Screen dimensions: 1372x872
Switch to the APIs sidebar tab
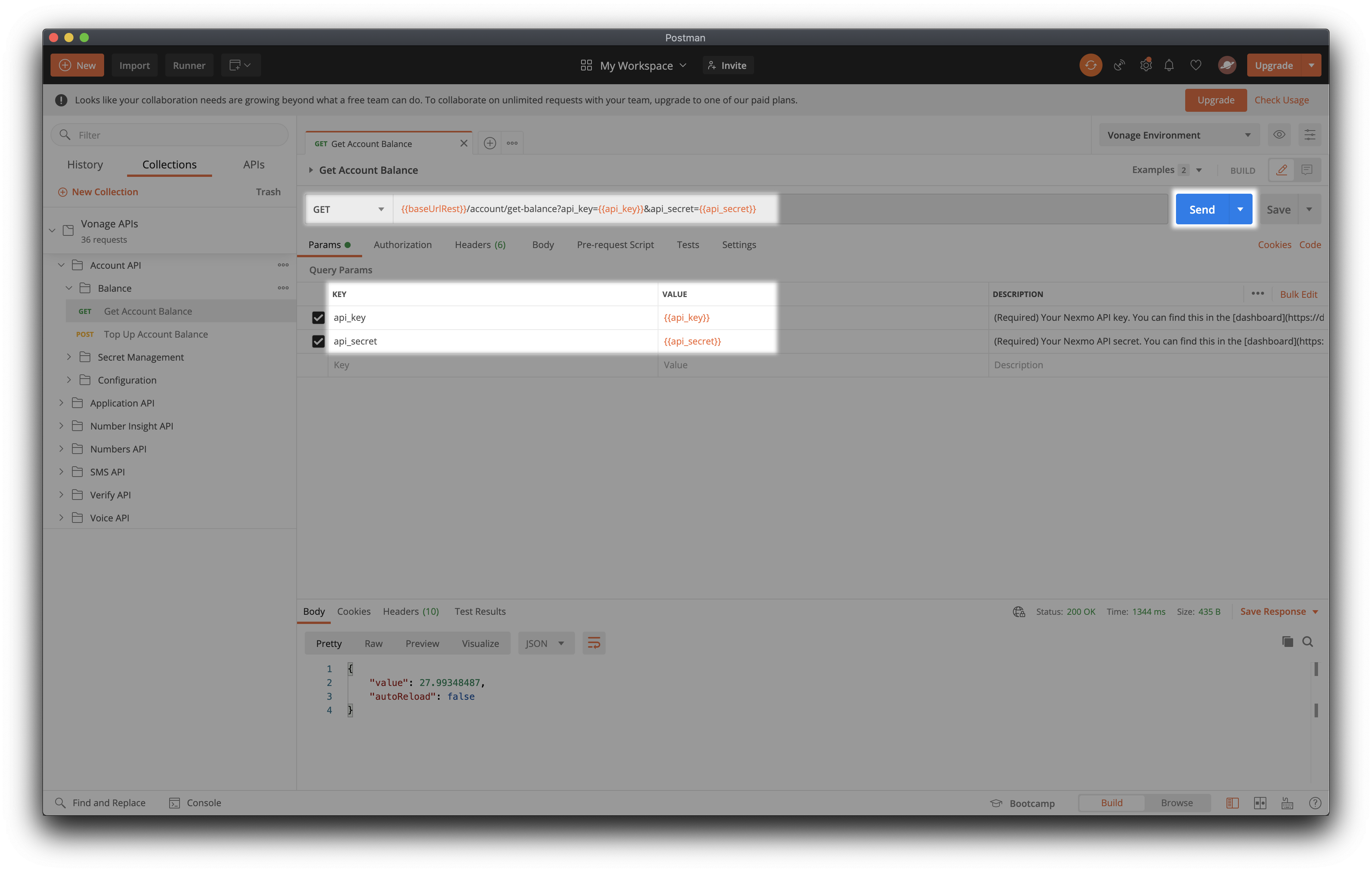[x=253, y=165]
